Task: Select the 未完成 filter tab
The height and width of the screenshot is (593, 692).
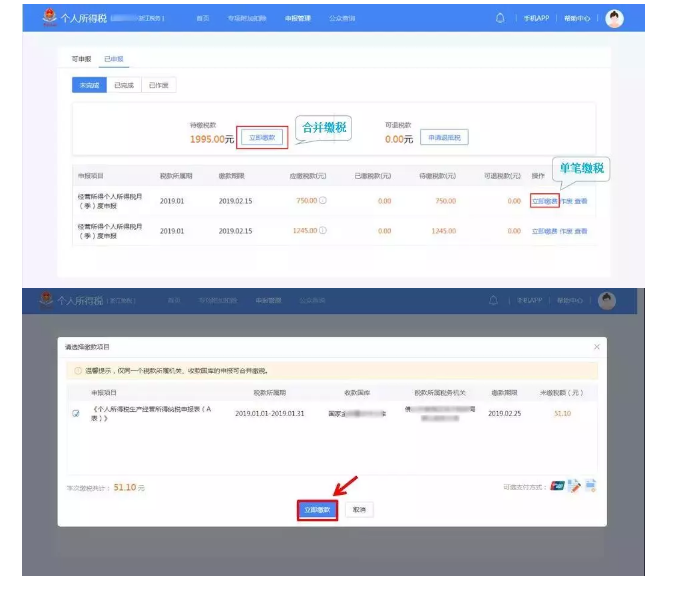Action: (89, 86)
